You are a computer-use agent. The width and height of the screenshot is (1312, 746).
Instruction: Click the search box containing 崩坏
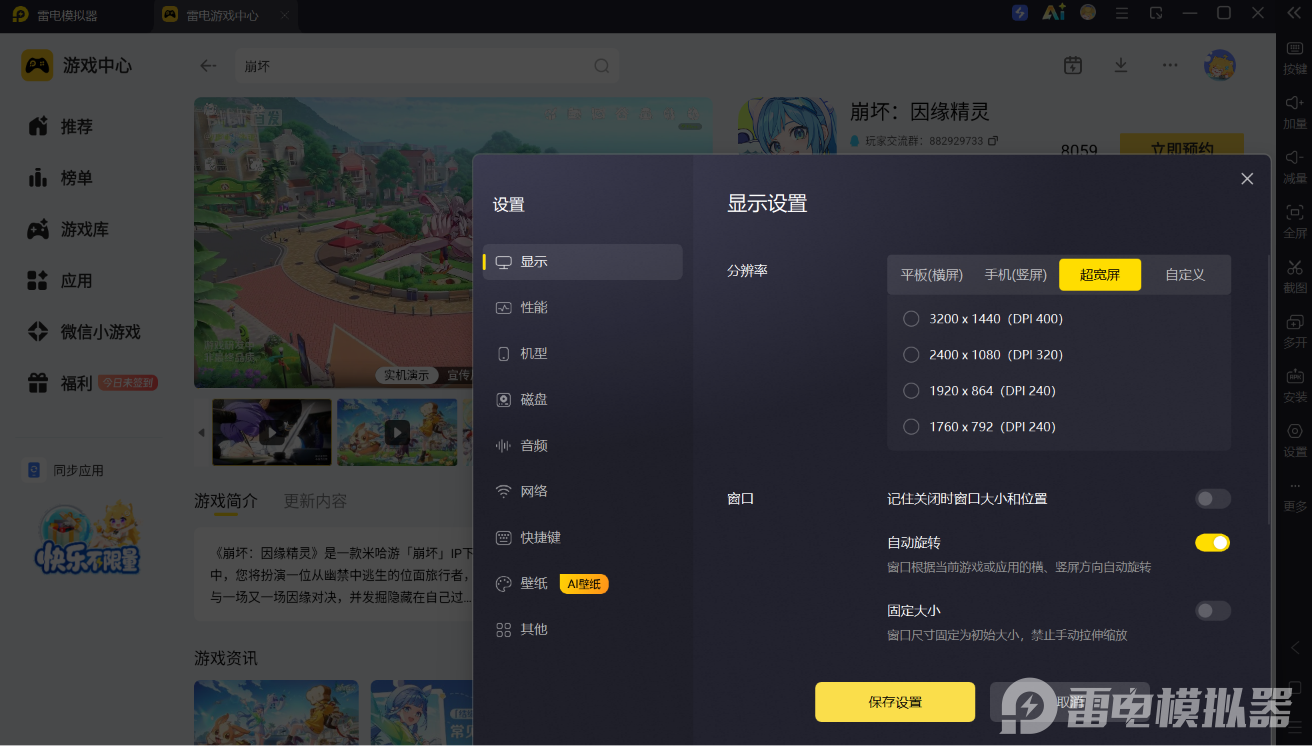[x=426, y=66]
